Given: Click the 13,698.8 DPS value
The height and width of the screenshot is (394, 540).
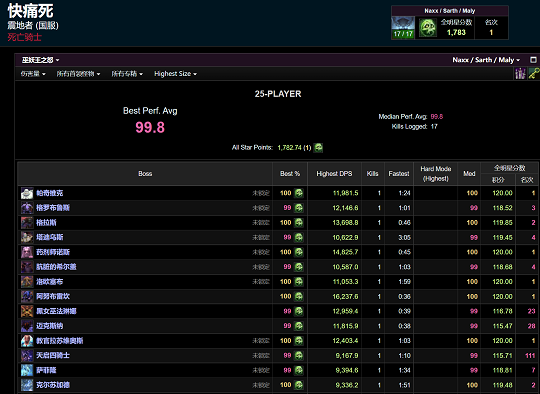Looking at the screenshot, I should pyautogui.click(x=345, y=223).
